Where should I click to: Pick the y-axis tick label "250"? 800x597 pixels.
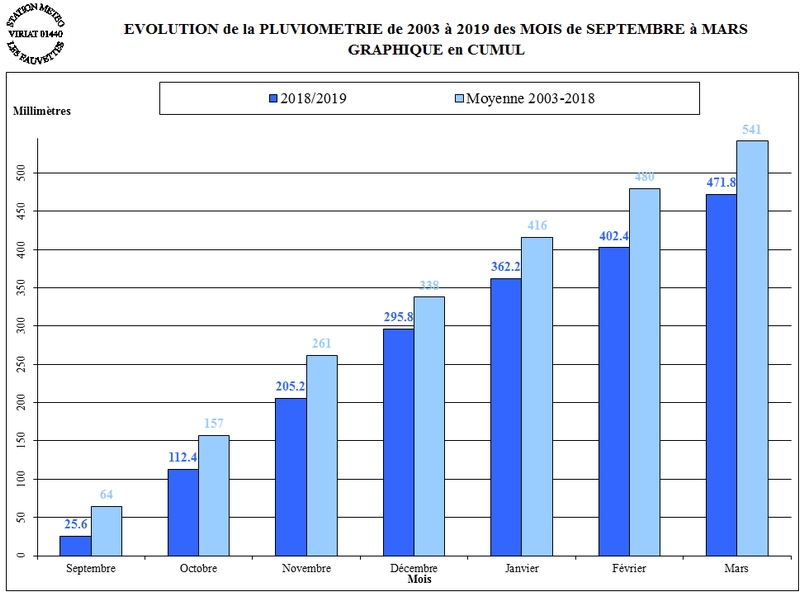pos(20,364)
